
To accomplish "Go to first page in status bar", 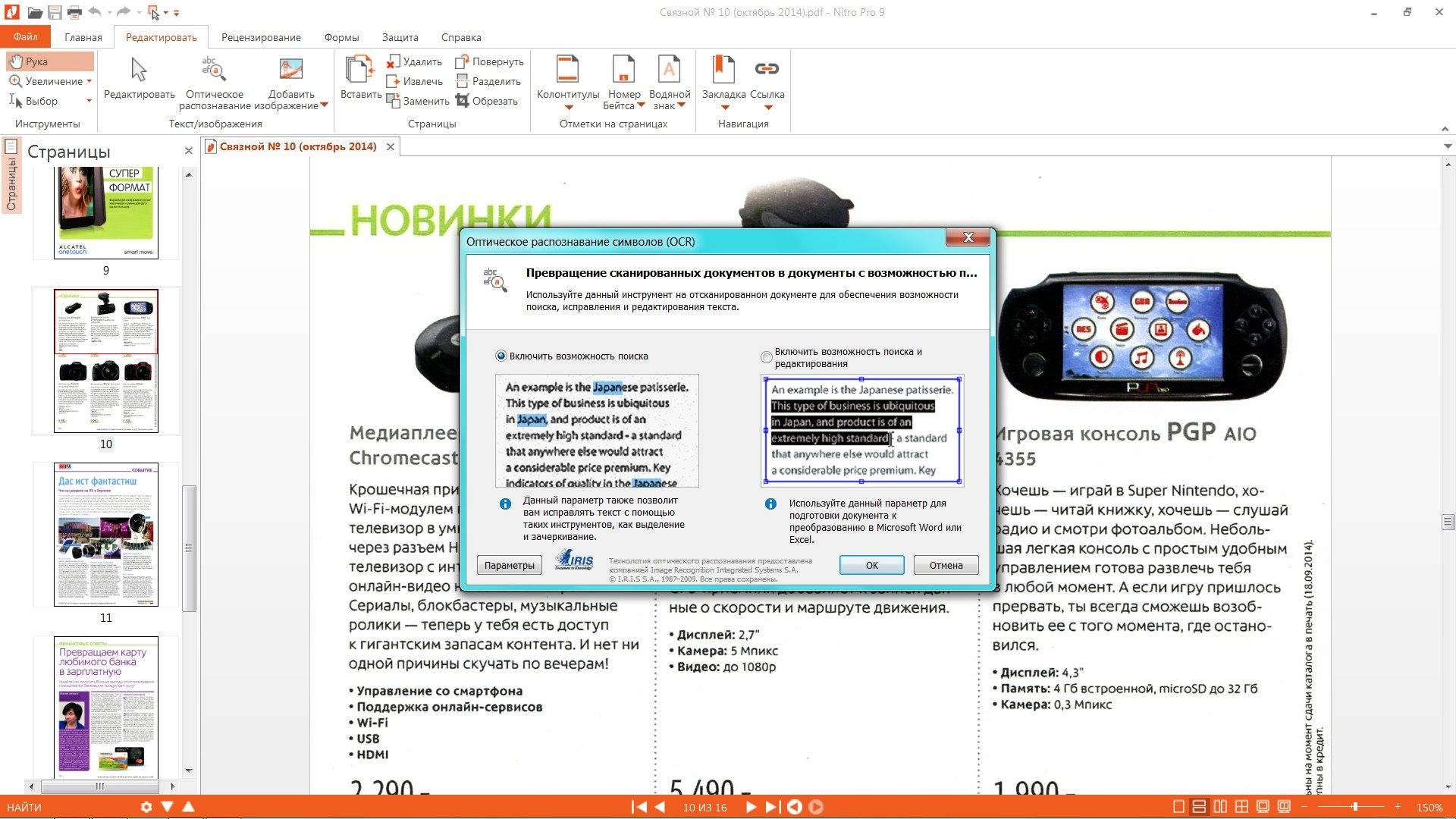I will point(639,807).
